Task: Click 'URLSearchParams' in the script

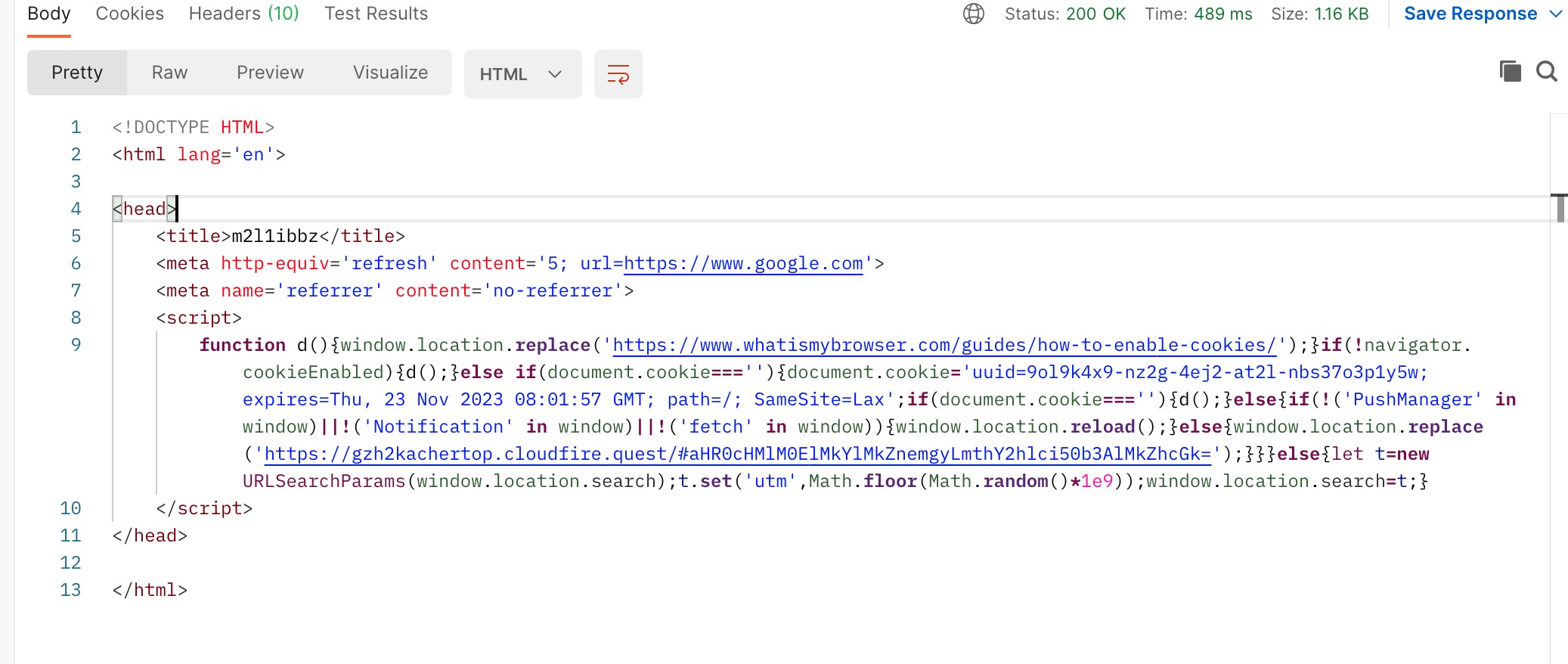Action: coord(324,481)
